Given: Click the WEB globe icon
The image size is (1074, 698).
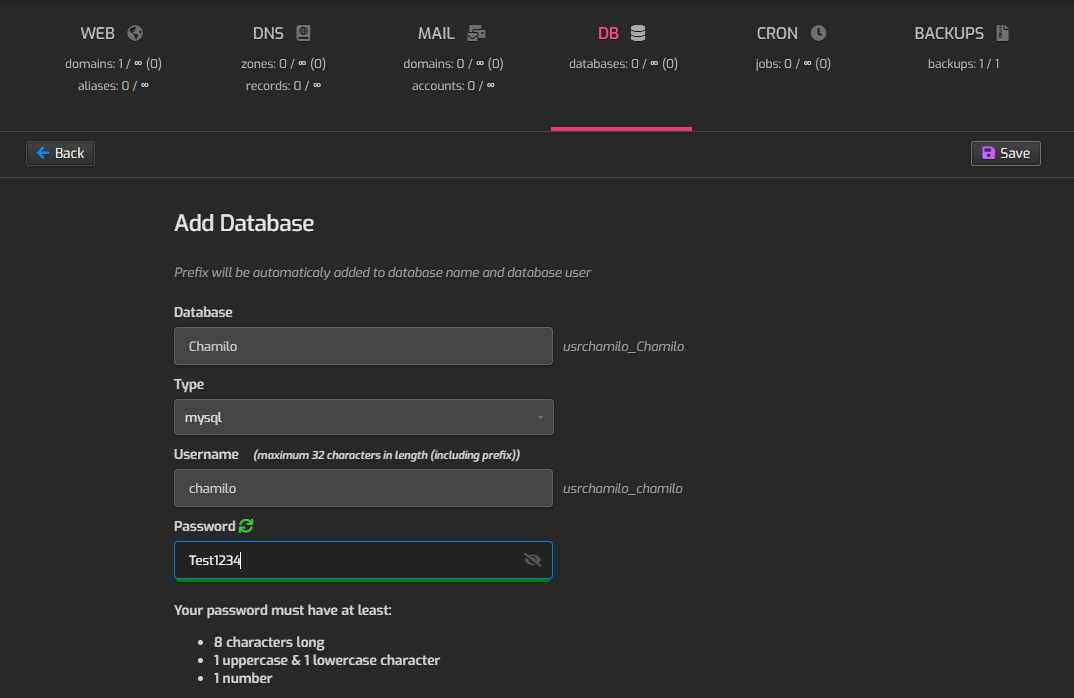Looking at the screenshot, I should coord(136,33).
